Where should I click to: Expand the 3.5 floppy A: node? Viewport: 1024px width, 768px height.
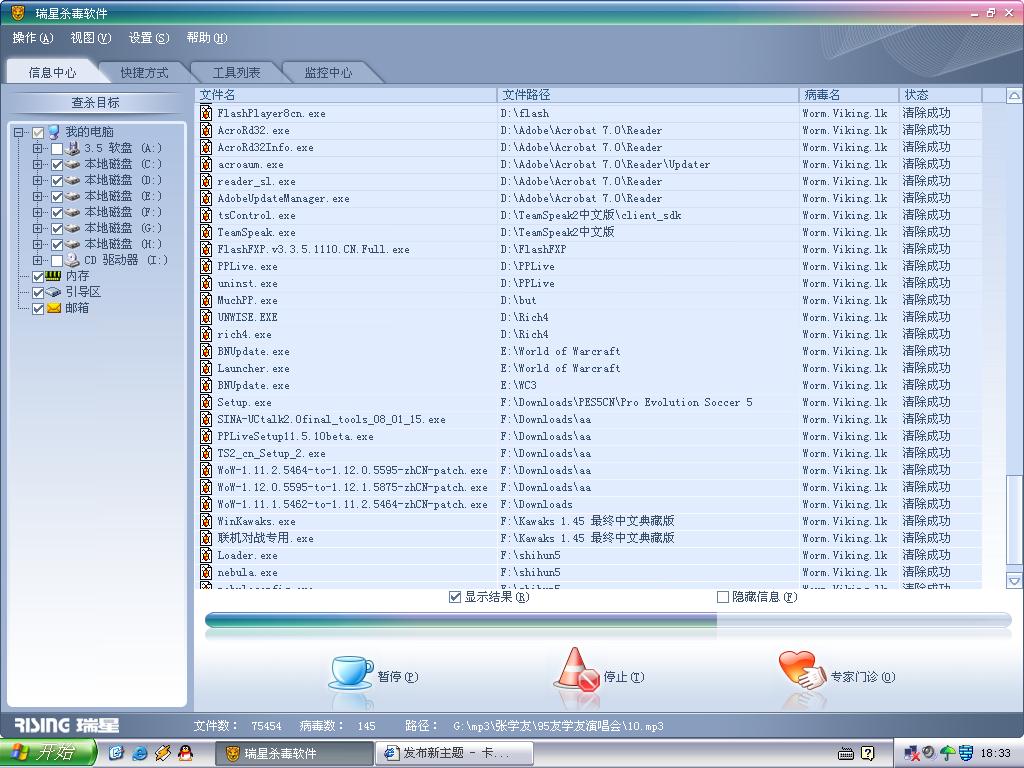pyautogui.click(x=37, y=148)
